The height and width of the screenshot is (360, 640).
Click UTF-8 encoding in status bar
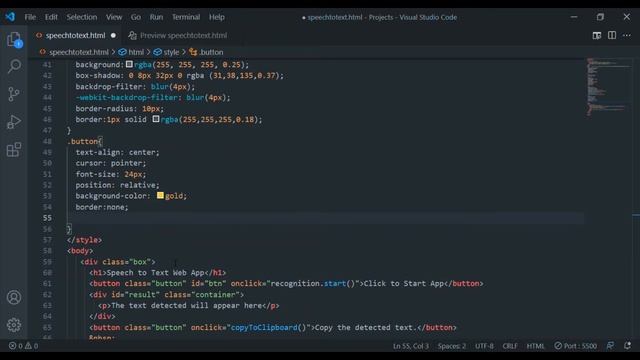[484, 346]
